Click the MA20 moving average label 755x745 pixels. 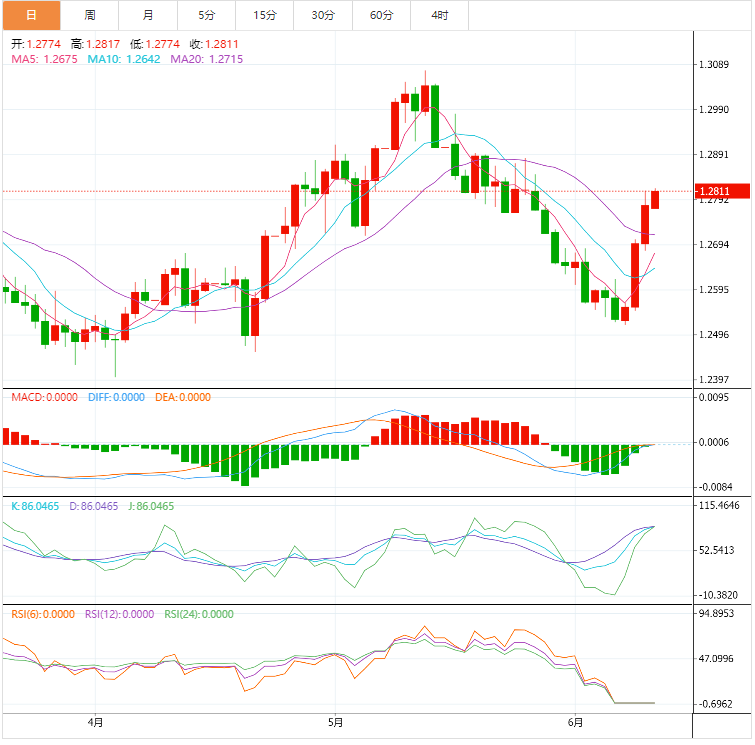click(206, 60)
